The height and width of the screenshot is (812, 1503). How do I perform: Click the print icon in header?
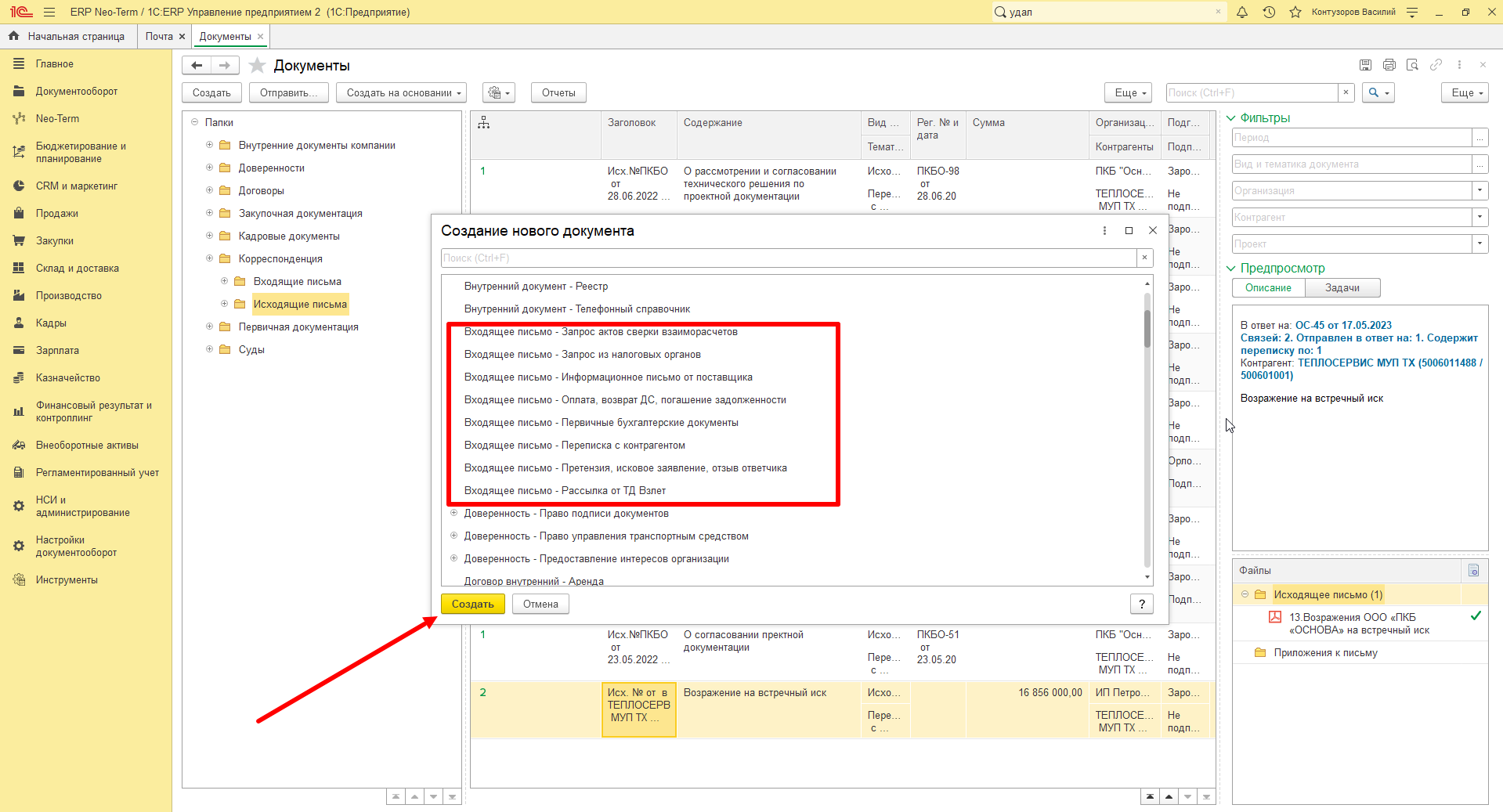pyautogui.click(x=1389, y=65)
